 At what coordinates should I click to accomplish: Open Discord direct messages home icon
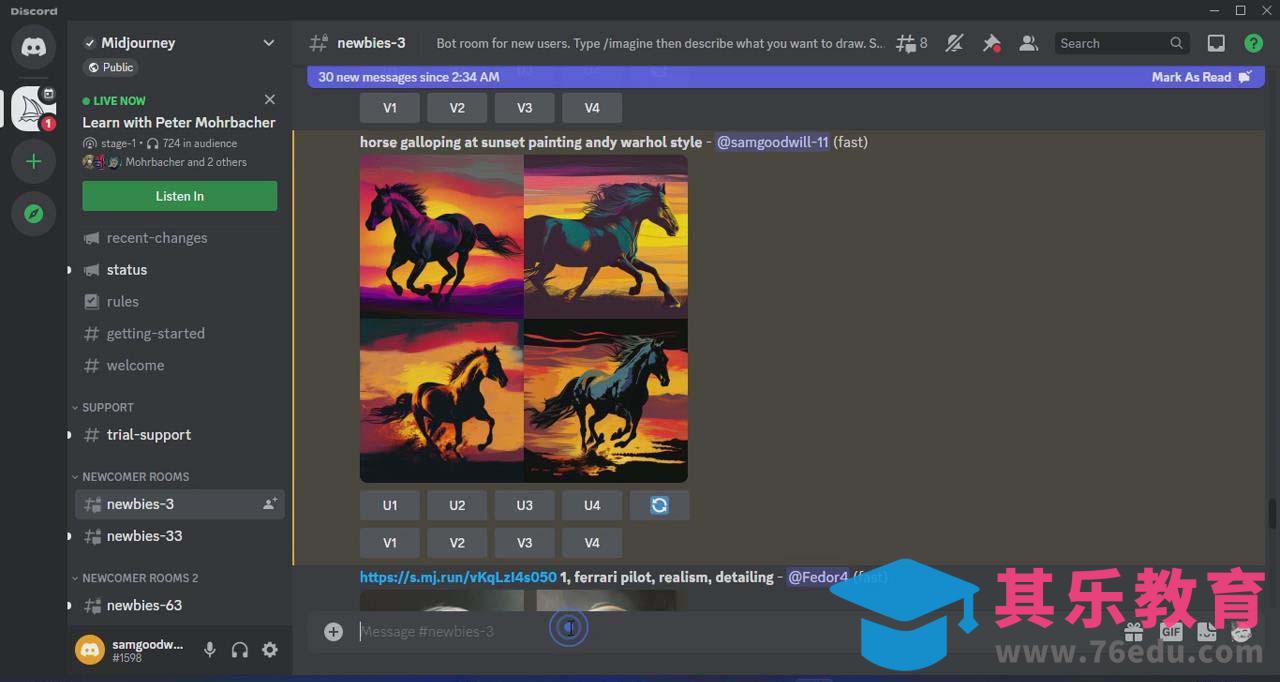tap(33, 47)
